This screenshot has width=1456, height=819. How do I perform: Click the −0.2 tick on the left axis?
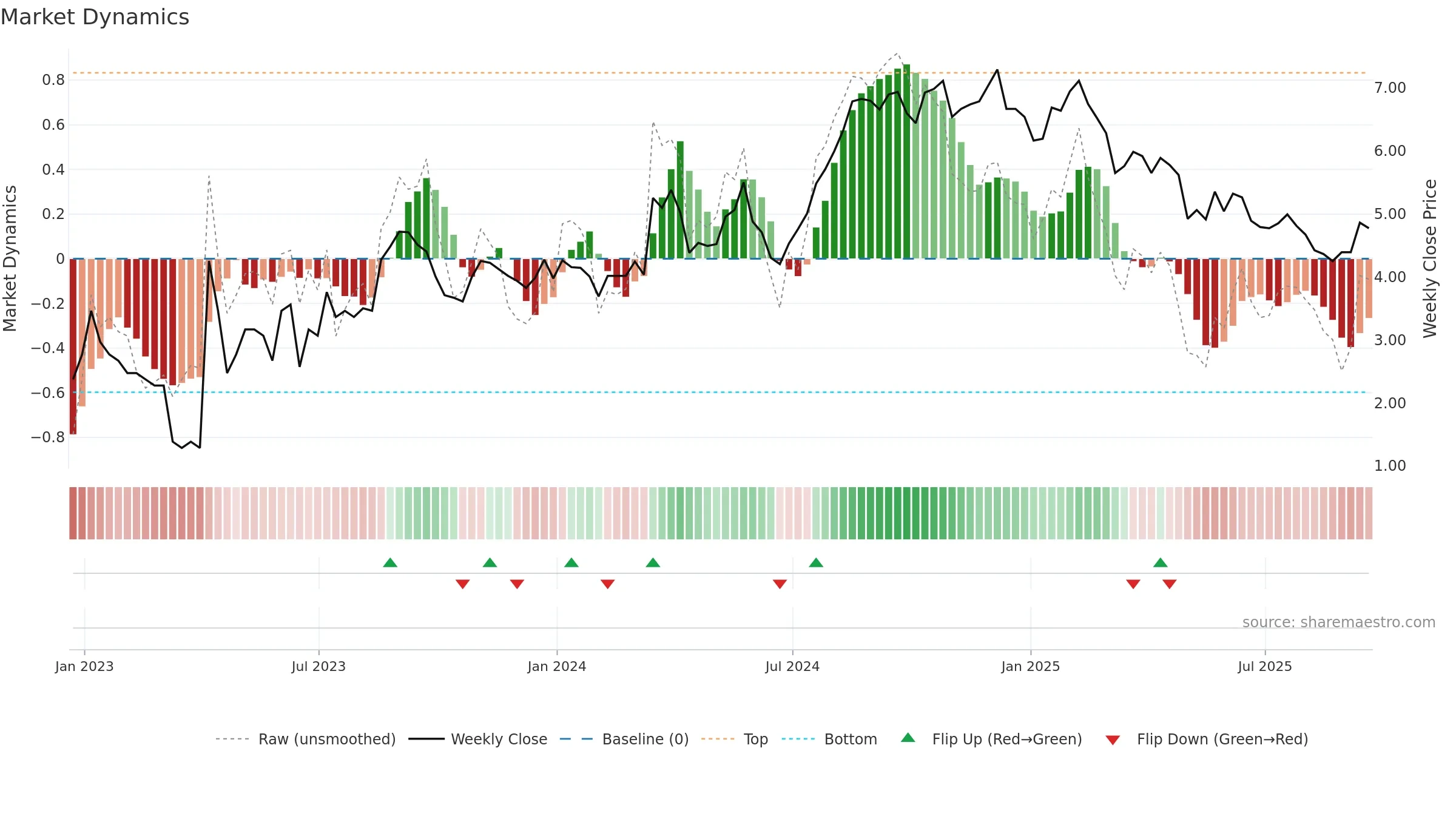[48, 303]
